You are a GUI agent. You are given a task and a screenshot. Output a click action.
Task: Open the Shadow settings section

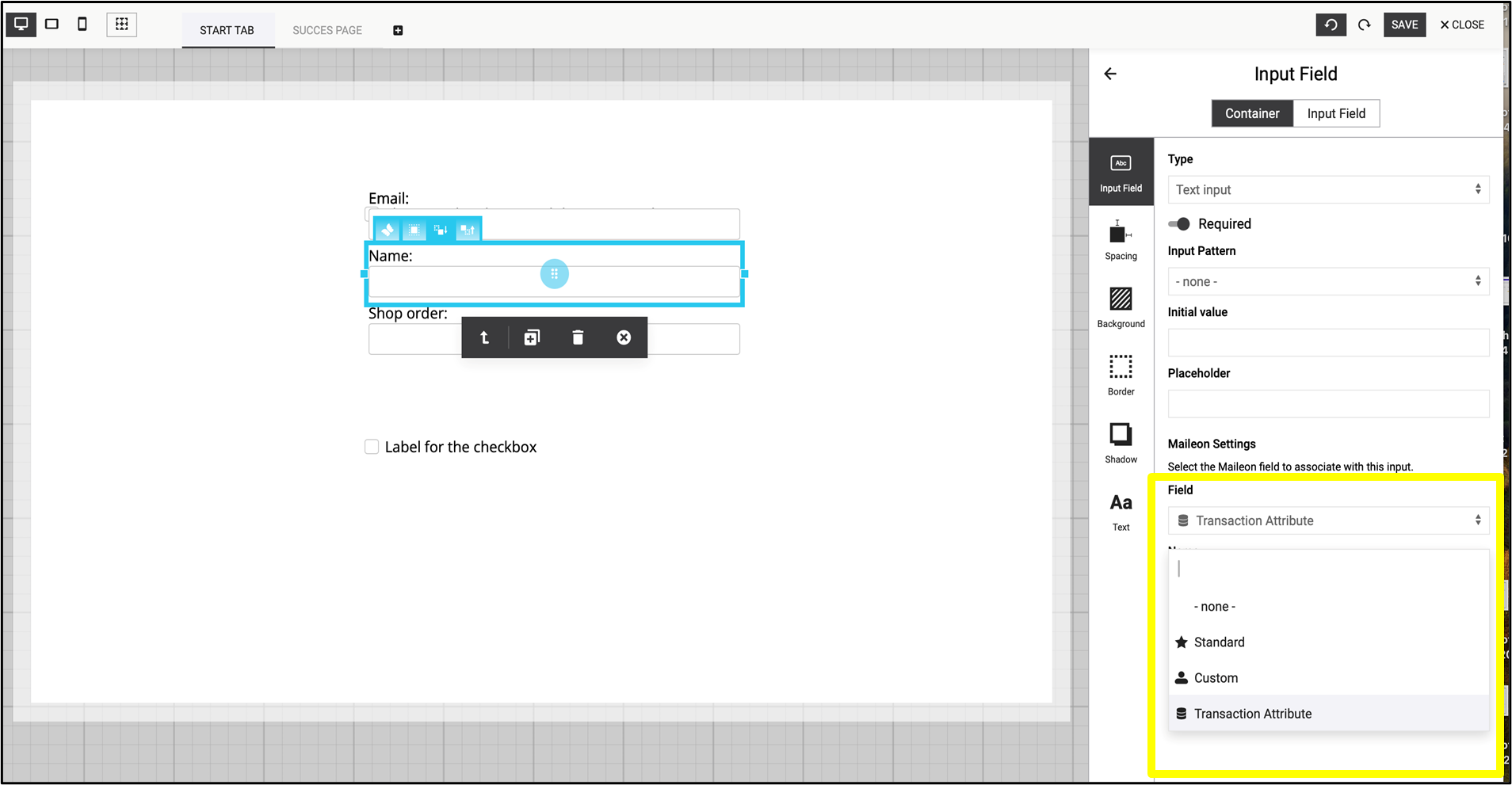[1121, 444]
